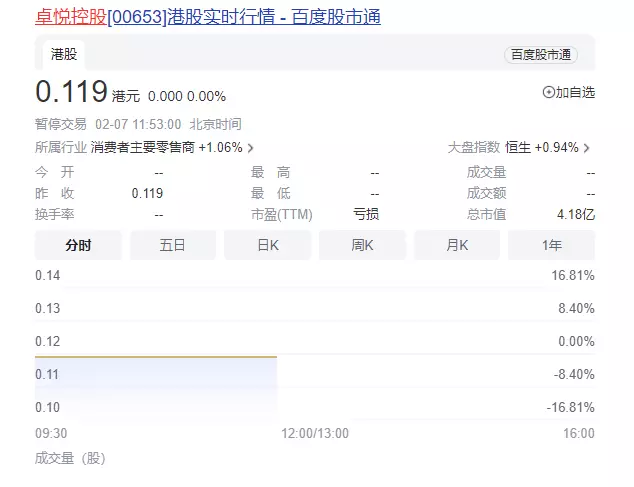
Task: Switch to the 日K chart tab
Action: click(x=268, y=245)
